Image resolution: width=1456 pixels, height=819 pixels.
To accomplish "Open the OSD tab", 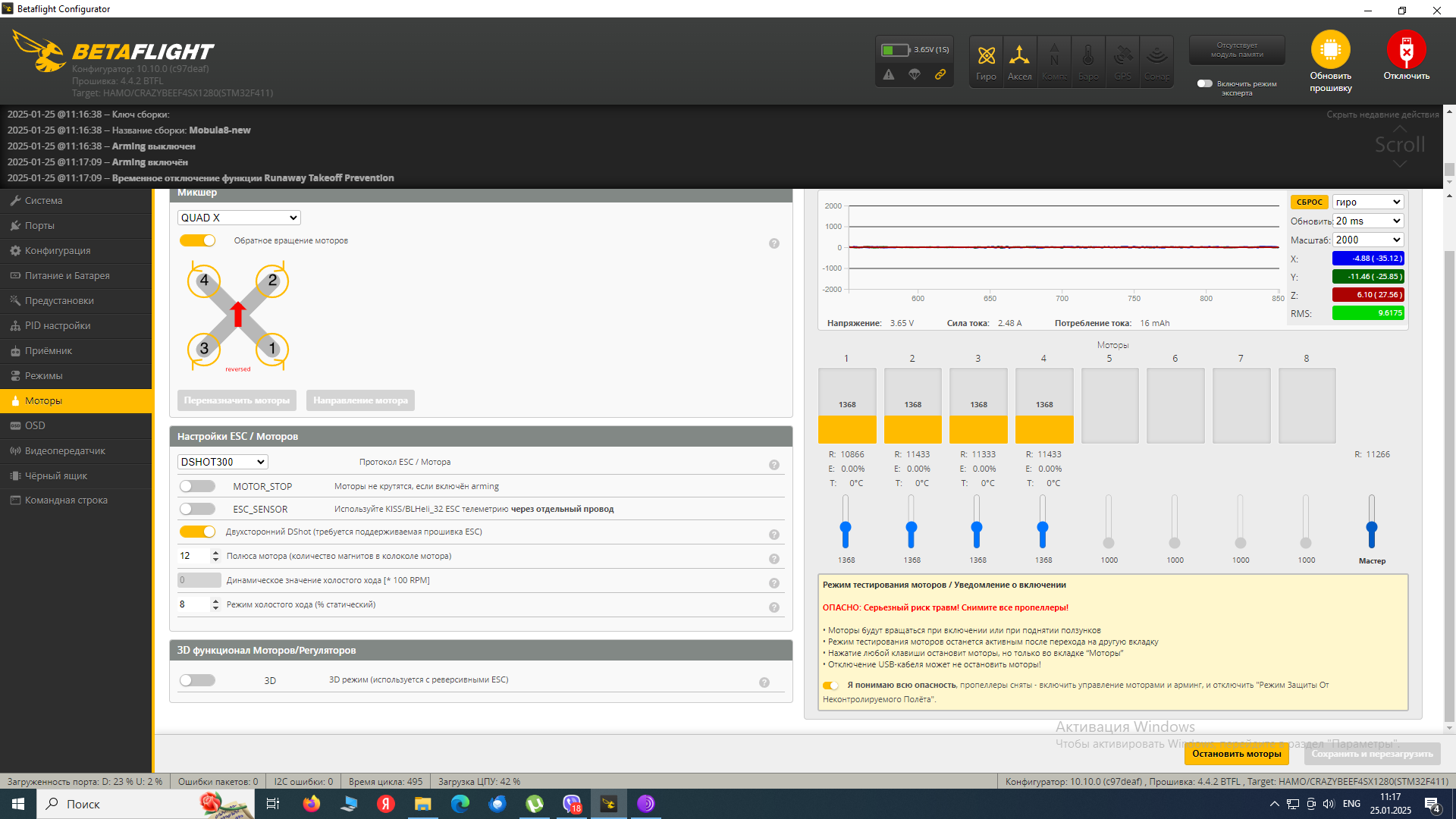I will [76, 426].
